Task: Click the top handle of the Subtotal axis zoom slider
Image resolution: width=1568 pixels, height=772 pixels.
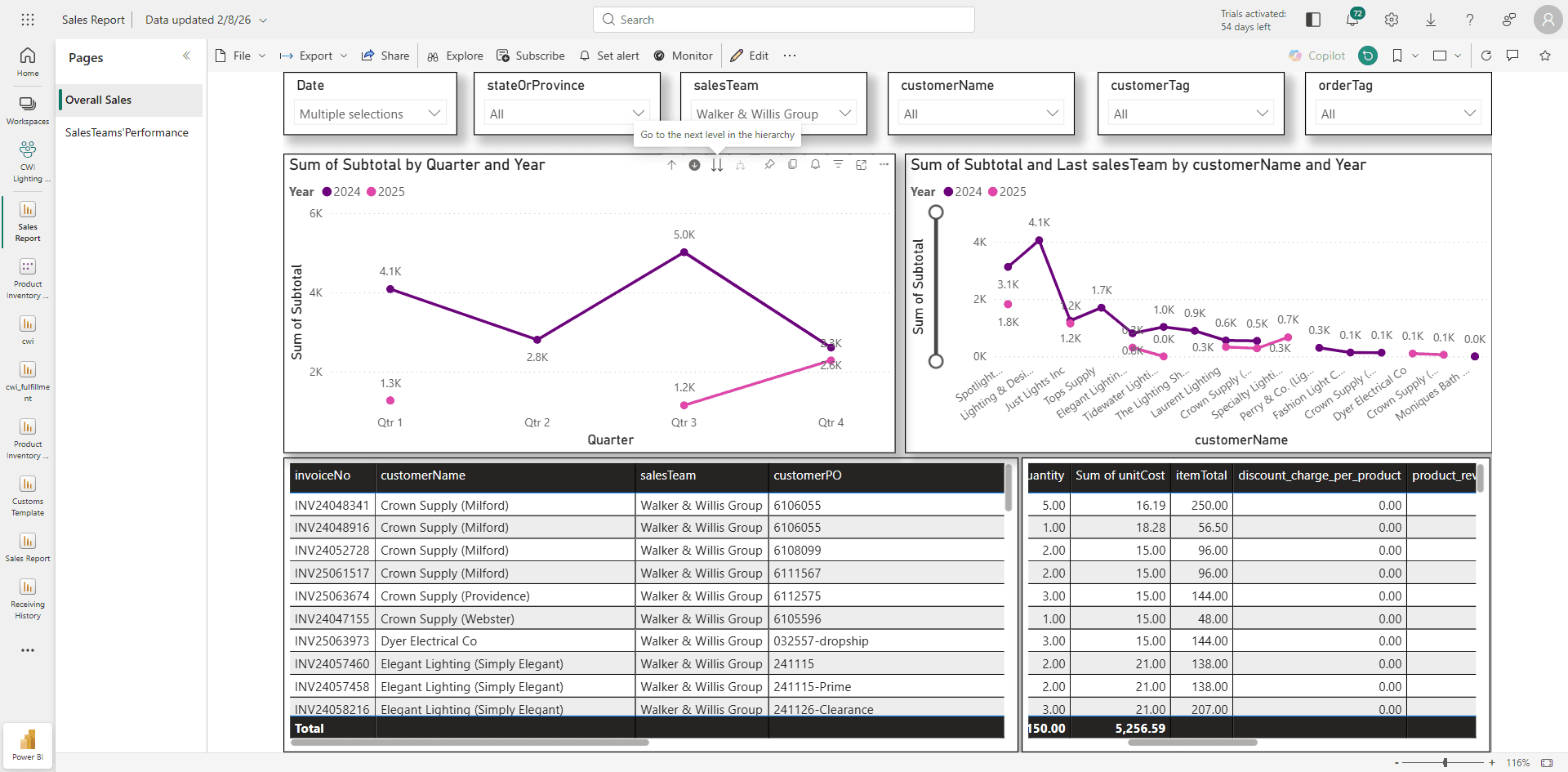Action: click(x=936, y=212)
